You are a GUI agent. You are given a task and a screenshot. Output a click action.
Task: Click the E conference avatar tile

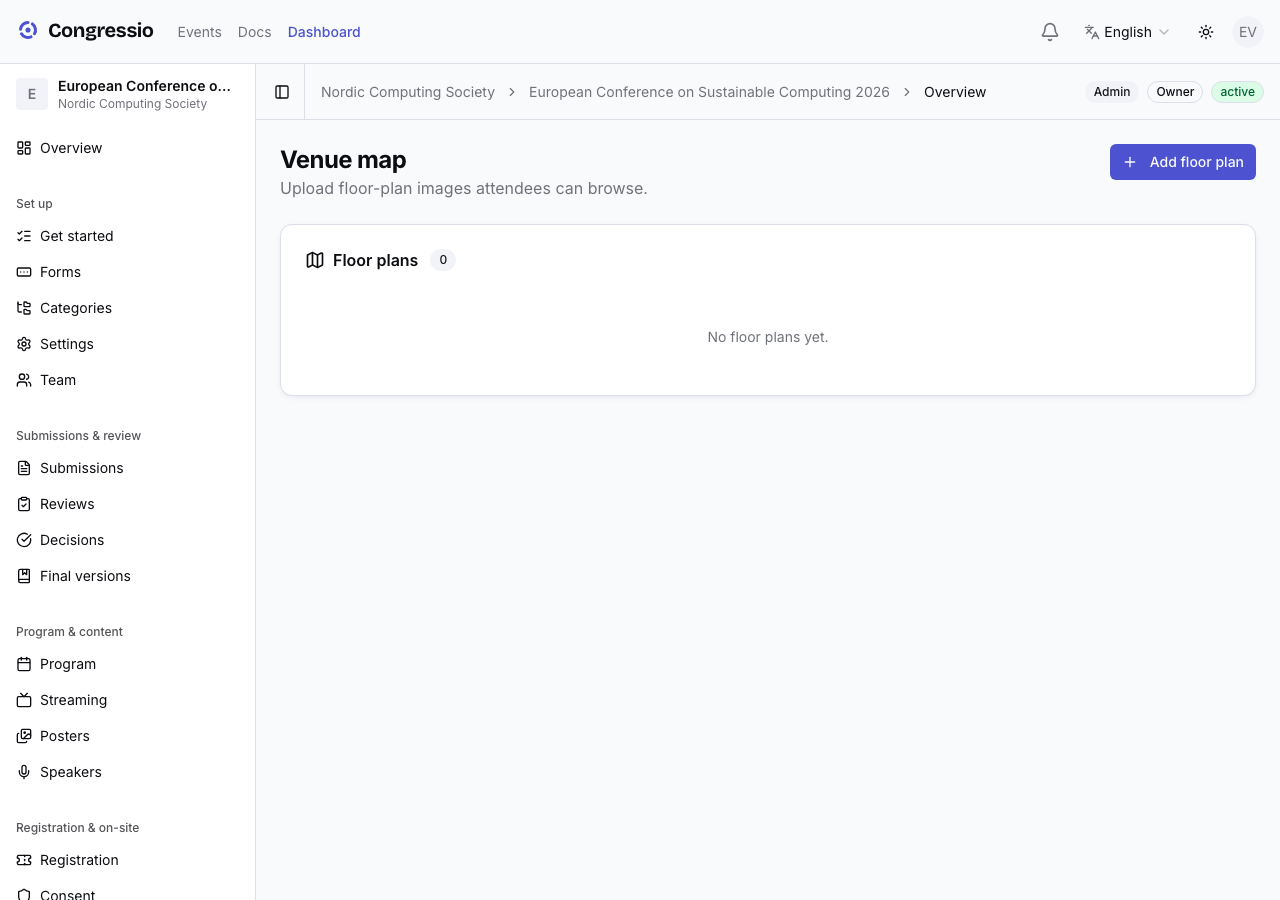(32, 94)
